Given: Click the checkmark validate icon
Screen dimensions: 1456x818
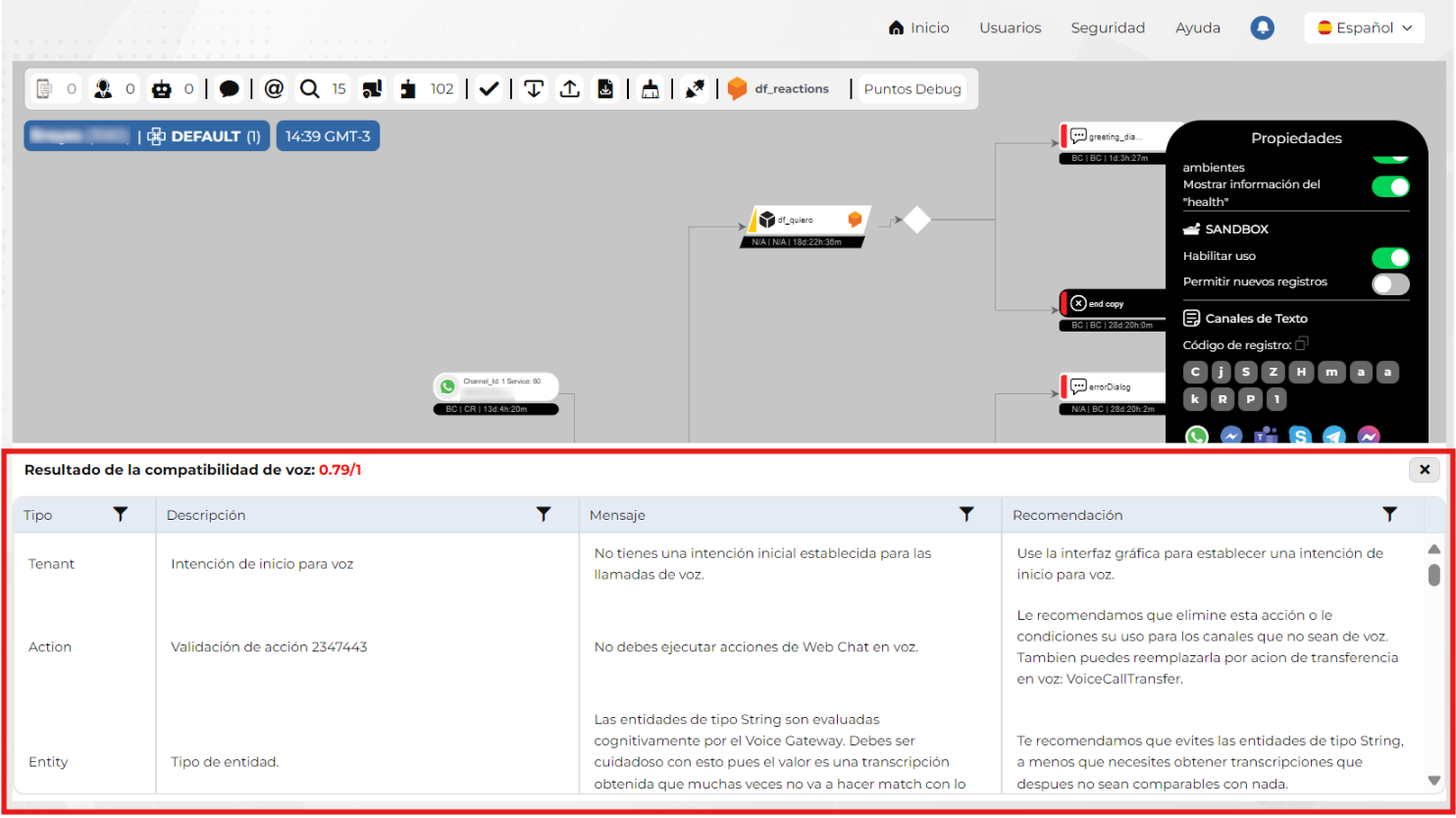Looking at the screenshot, I should 490,89.
